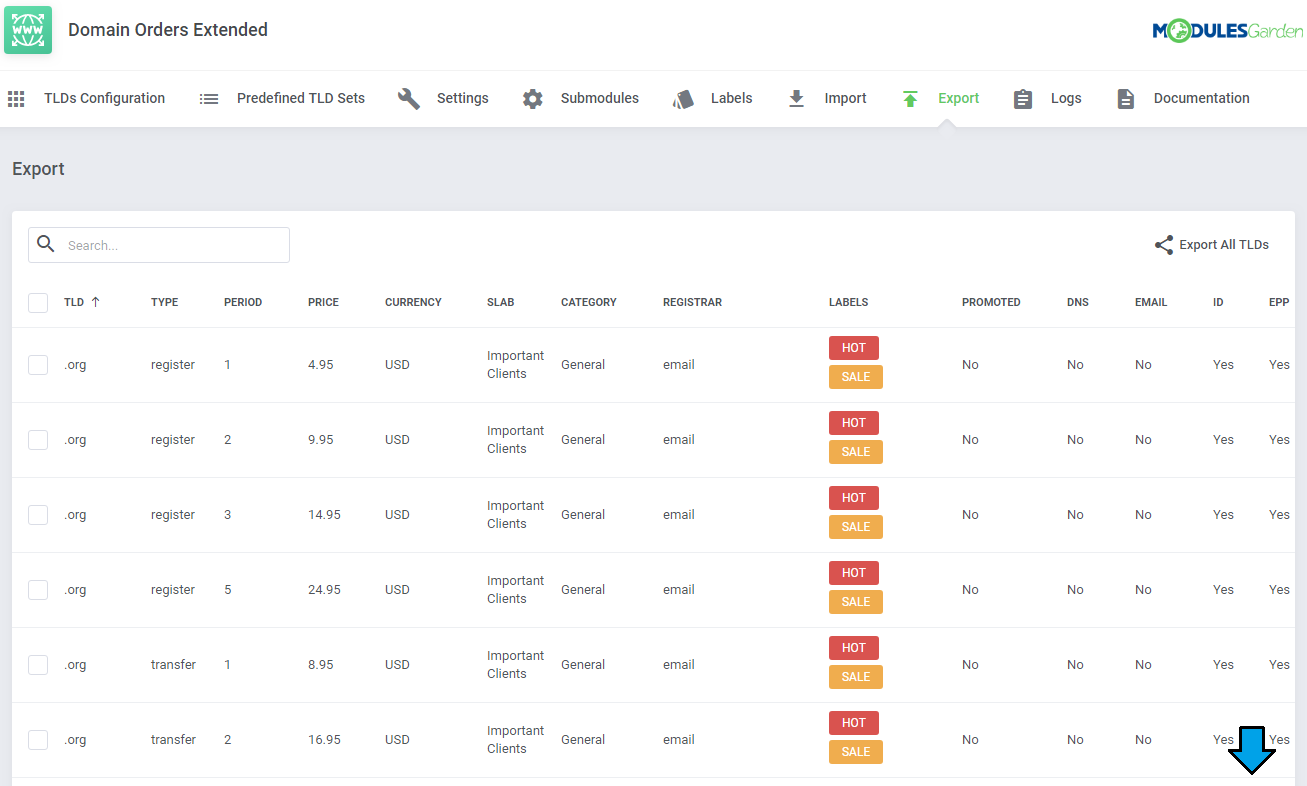Viewport: 1307px width, 786px height.
Task: Click the Documentation page icon
Action: click(1126, 99)
